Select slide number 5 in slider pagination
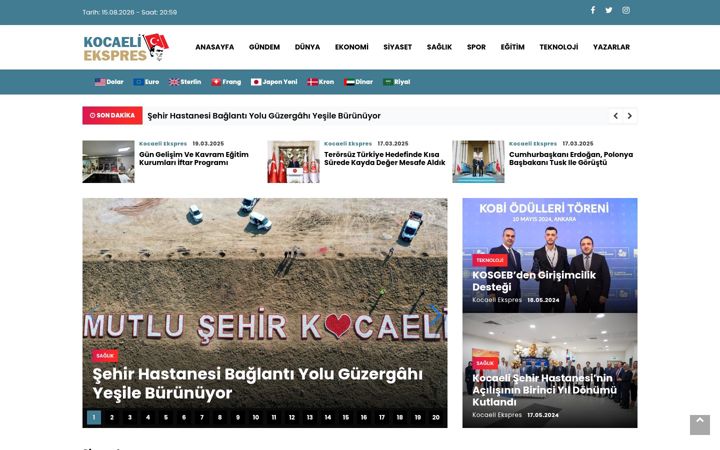720x450 pixels. click(166, 417)
